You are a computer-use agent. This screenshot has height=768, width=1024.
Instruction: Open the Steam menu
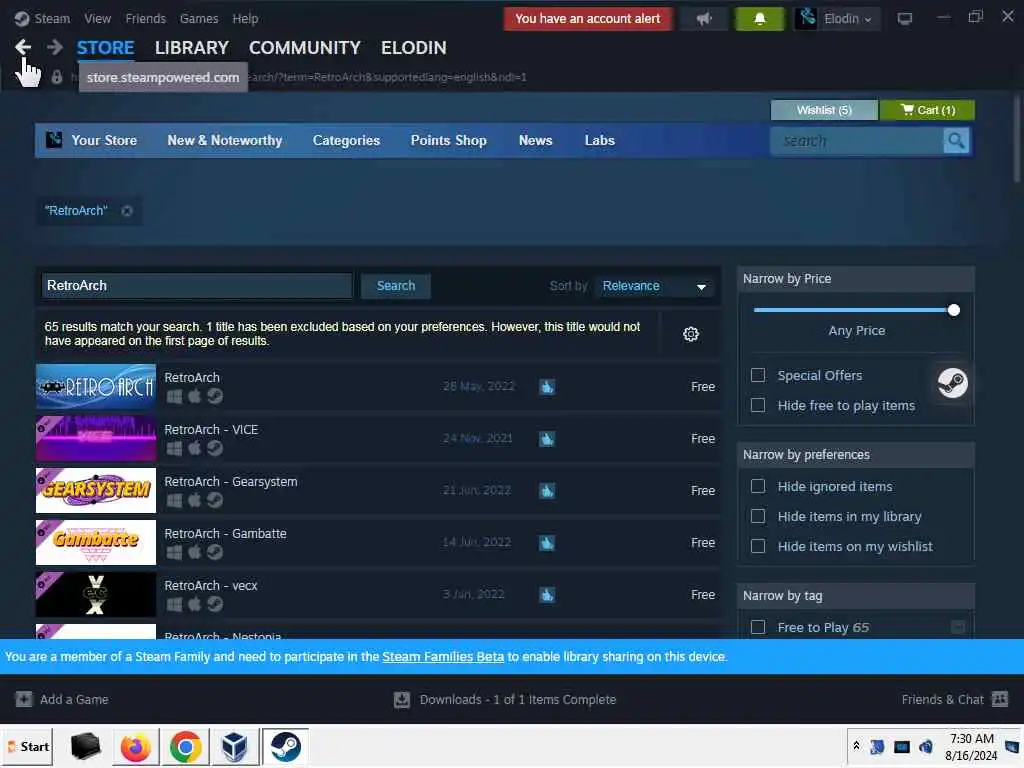pyautogui.click(x=52, y=19)
